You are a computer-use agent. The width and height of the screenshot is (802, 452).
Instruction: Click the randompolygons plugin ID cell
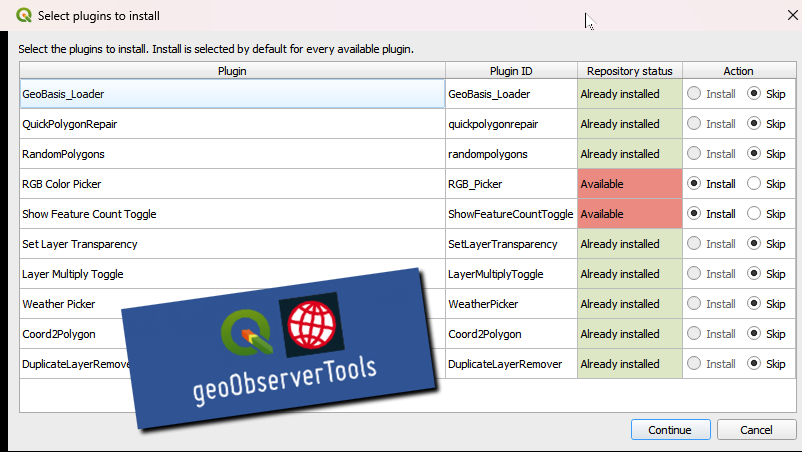pos(511,153)
